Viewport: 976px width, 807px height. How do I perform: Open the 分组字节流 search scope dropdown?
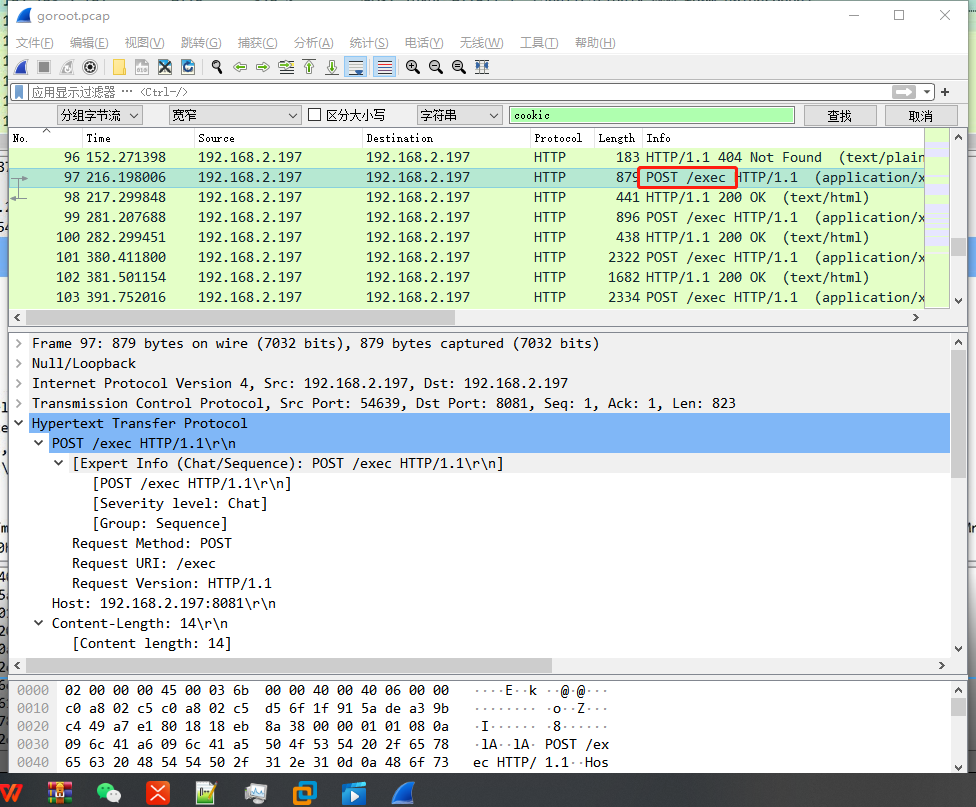click(x=100, y=115)
